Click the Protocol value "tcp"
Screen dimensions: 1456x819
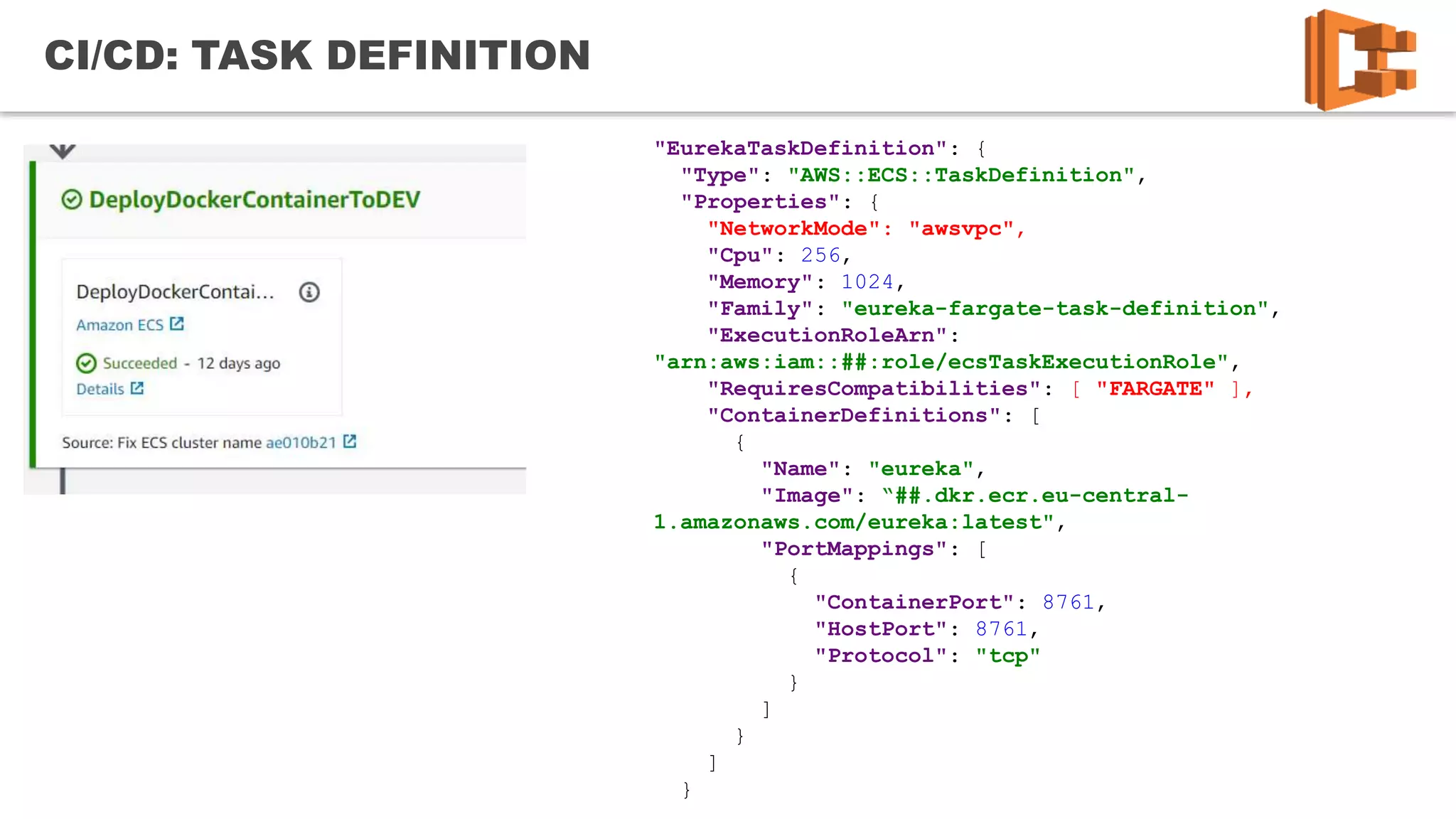pos(1007,655)
